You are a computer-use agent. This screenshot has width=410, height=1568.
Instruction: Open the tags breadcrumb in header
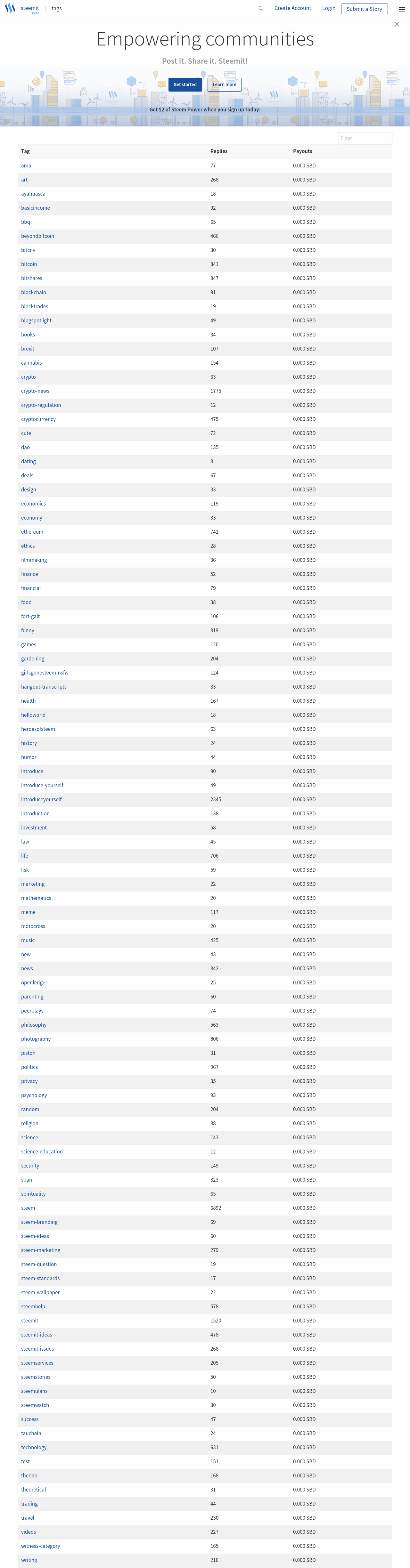[x=57, y=9]
